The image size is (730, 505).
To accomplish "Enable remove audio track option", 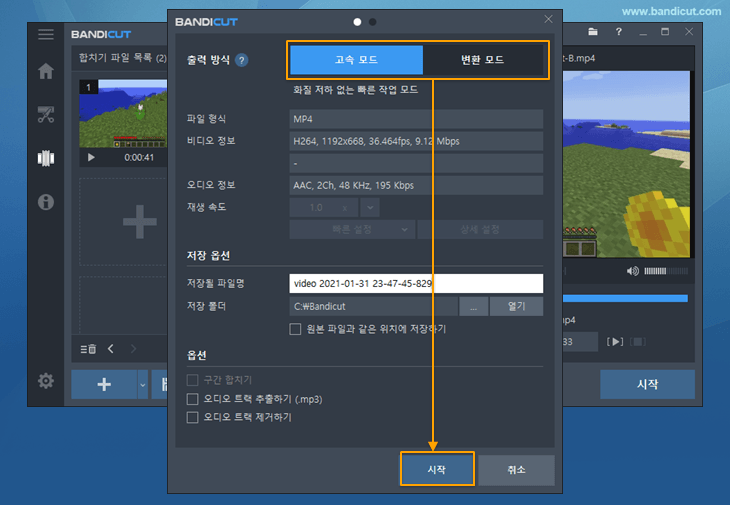I will 192,417.
